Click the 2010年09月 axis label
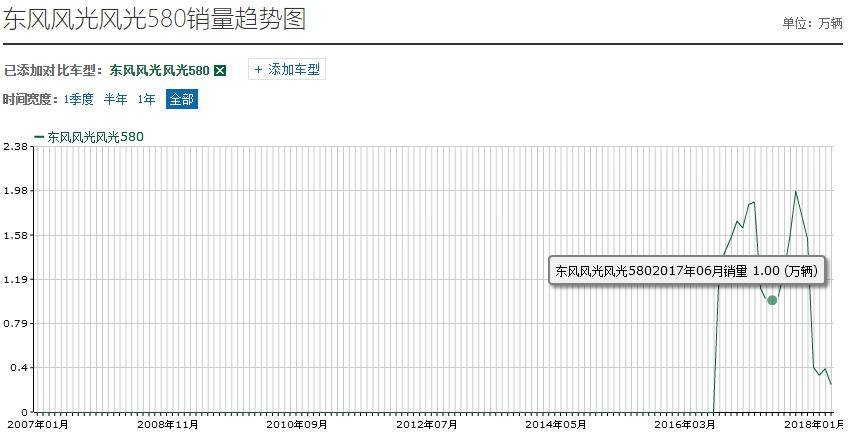Screen dimensions: 853x445 [x=296, y=425]
